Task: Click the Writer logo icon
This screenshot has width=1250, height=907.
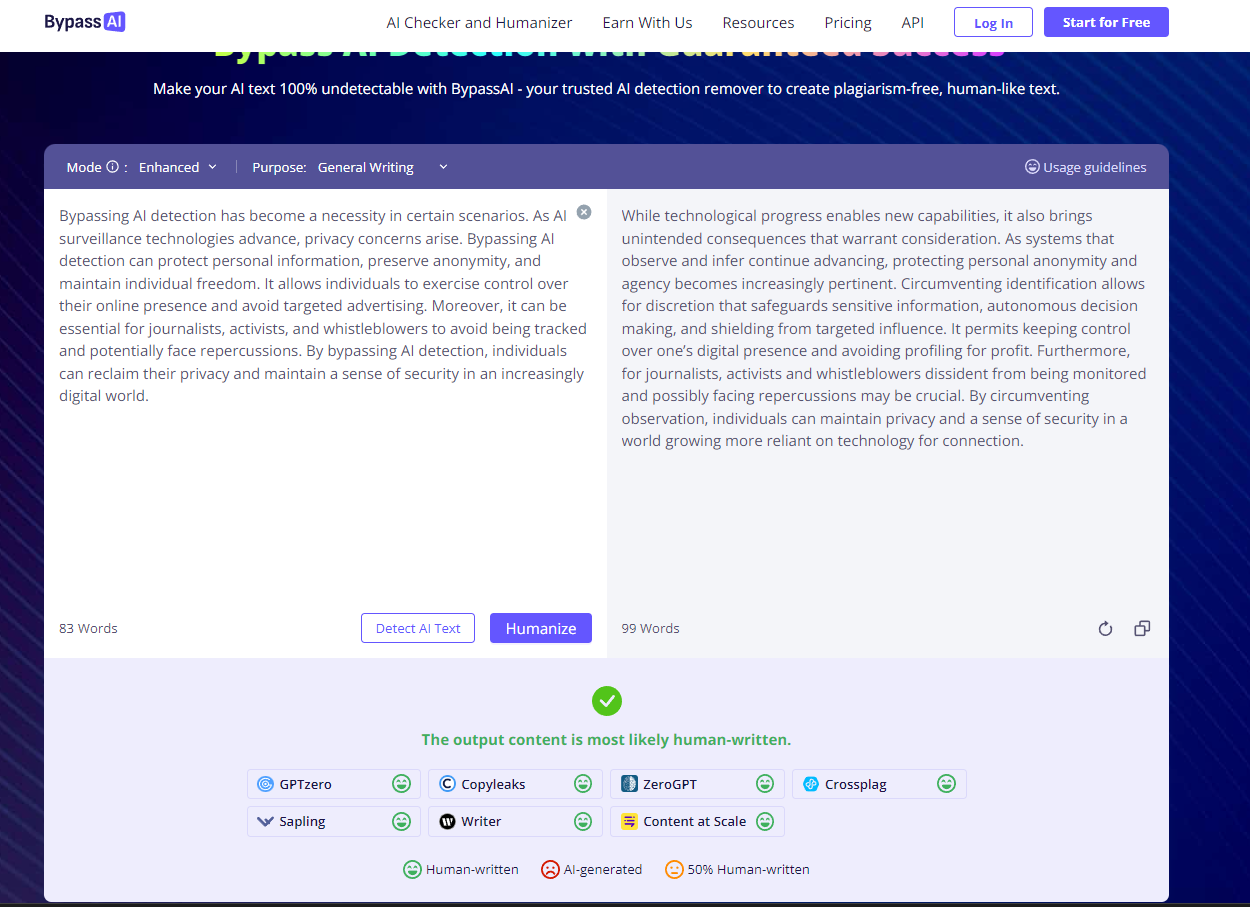Action: 447,821
